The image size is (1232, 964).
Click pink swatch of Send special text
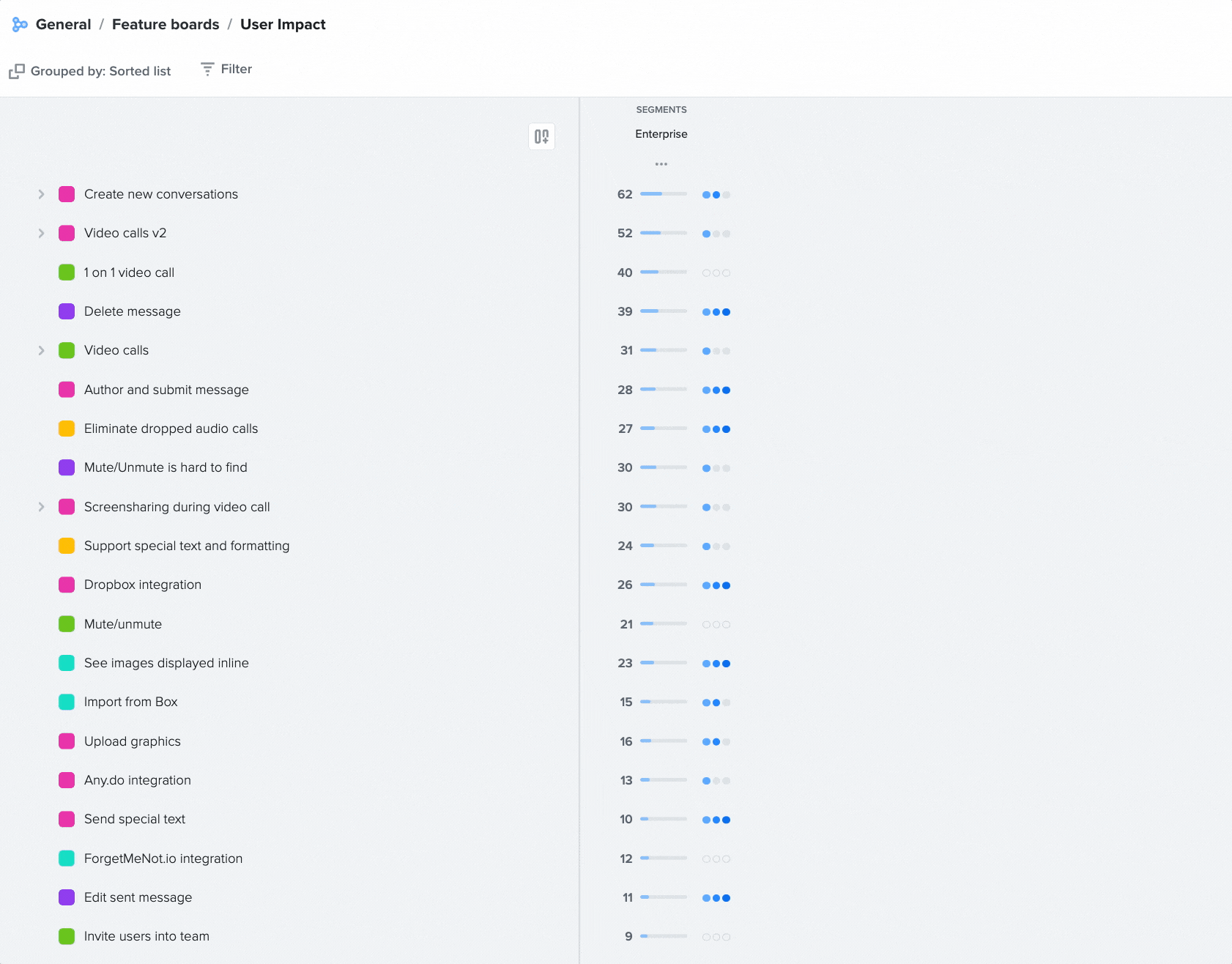click(x=67, y=819)
